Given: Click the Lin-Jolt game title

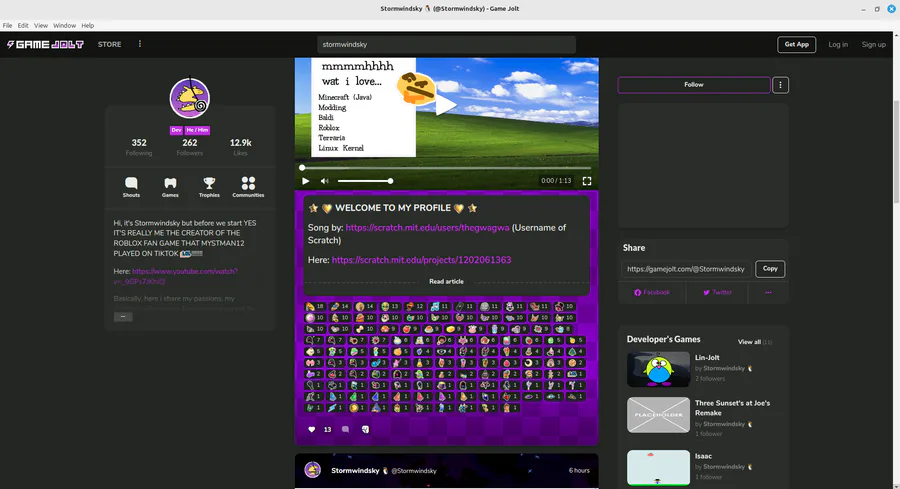Looking at the screenshot, I should tap(707, 358).
